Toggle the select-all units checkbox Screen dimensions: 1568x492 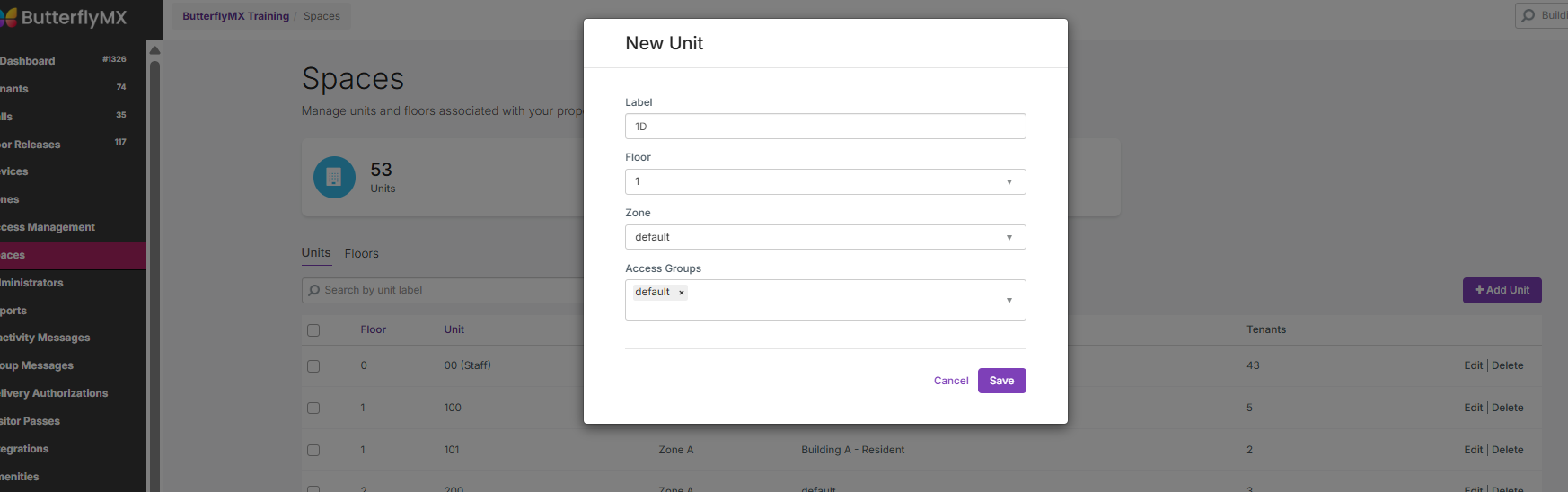pos(313,330)
